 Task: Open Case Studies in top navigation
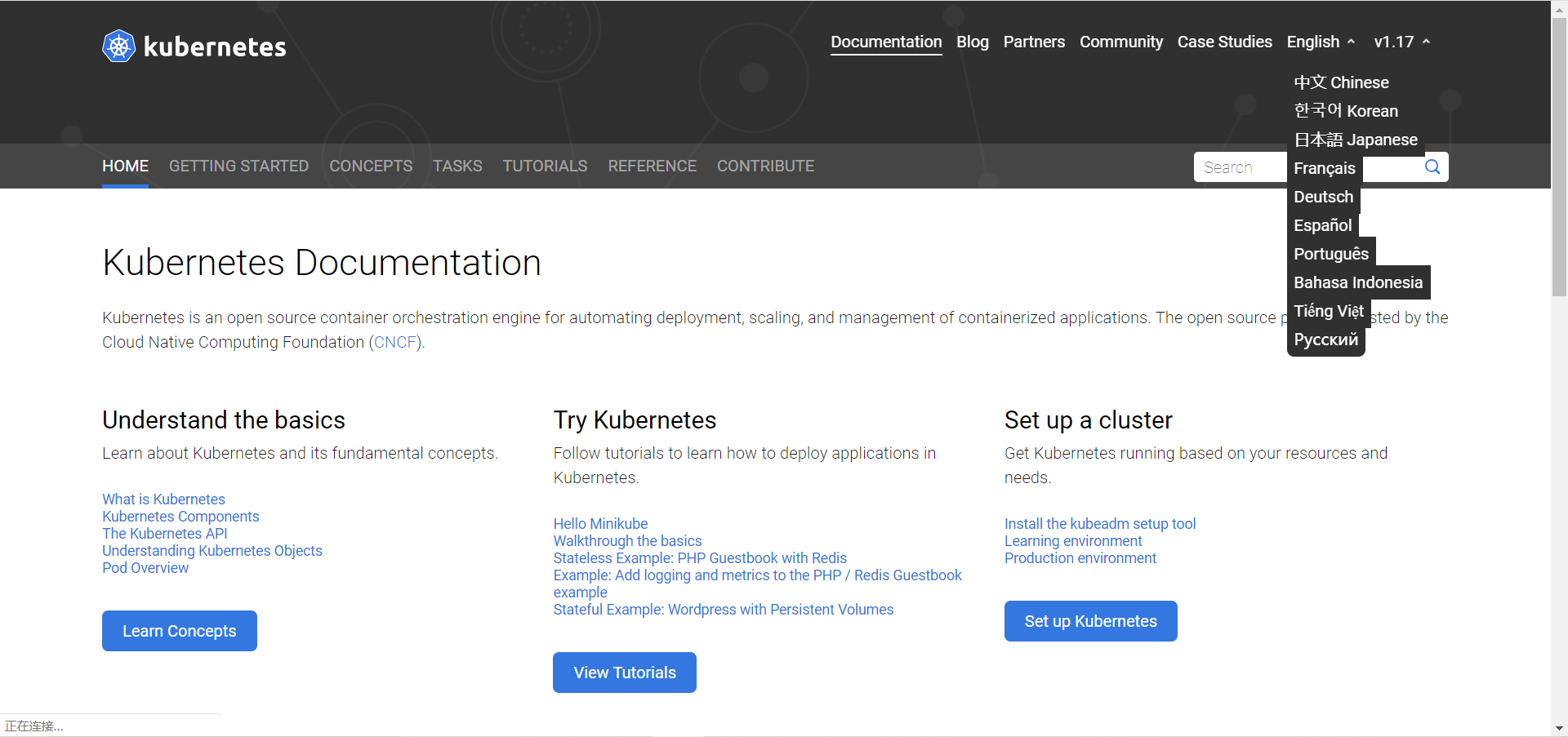[x=1224, y=42]
